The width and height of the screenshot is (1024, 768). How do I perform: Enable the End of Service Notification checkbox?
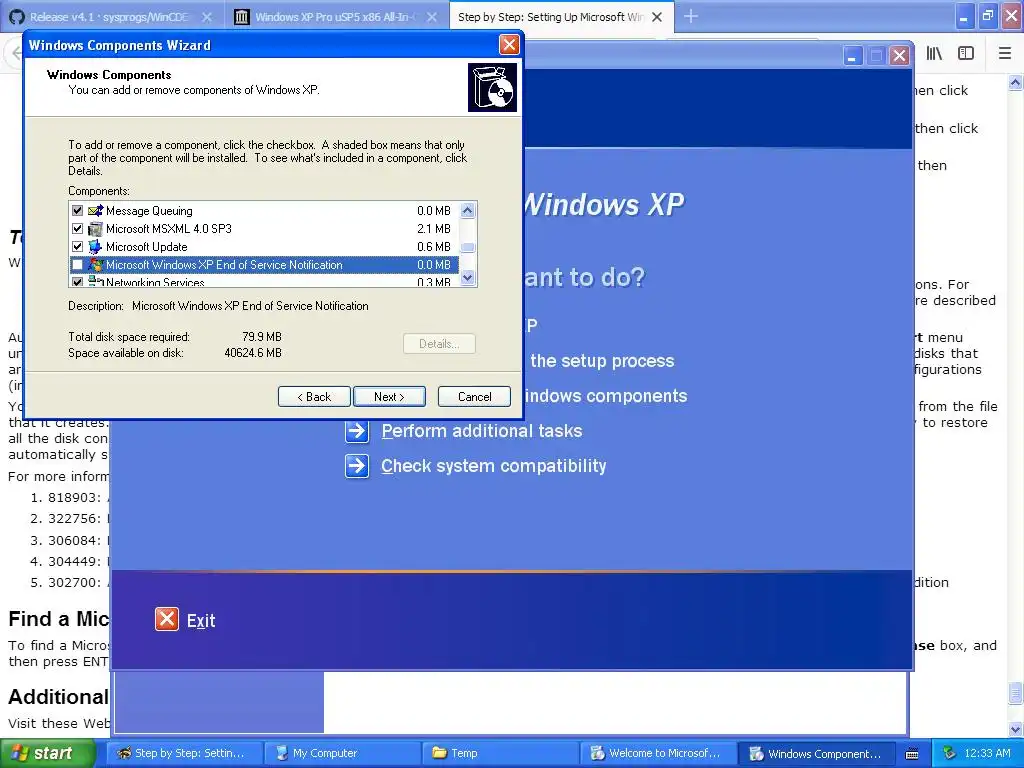pos(78,264)
